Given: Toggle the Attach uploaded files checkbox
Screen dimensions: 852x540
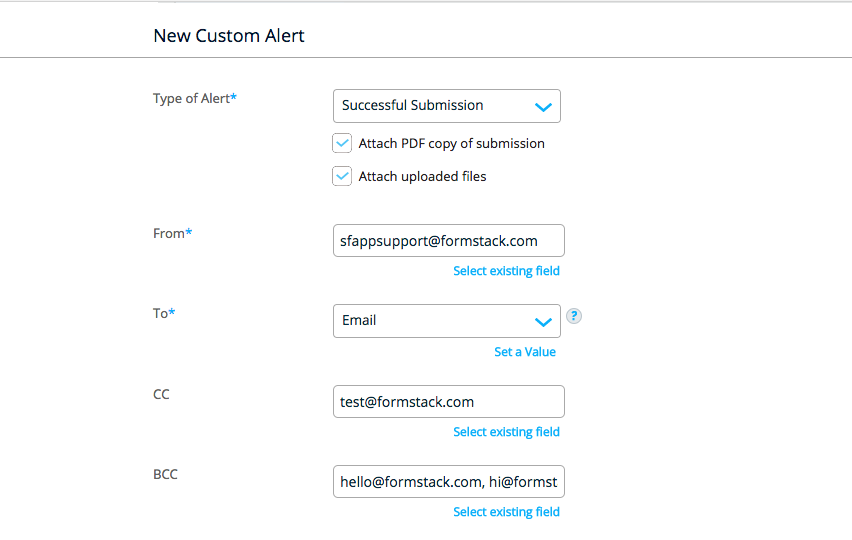Looking at the screenshot, I should [343, 176].
